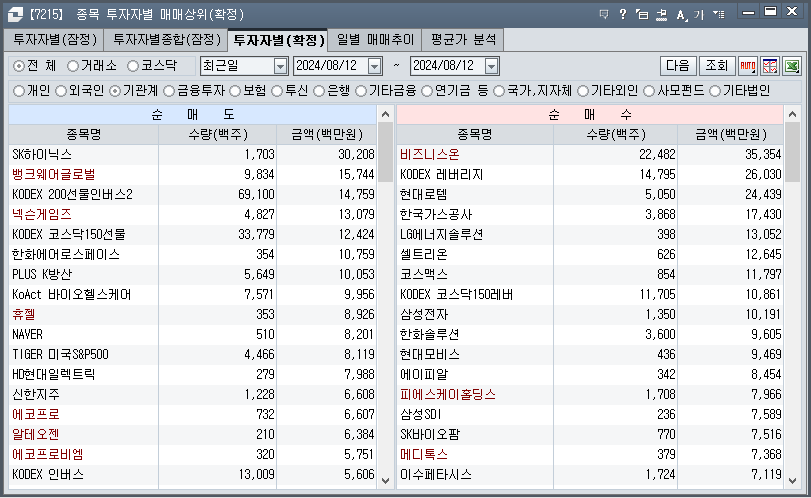
Task: Open the font size A icon
Action: click(681, 15)
